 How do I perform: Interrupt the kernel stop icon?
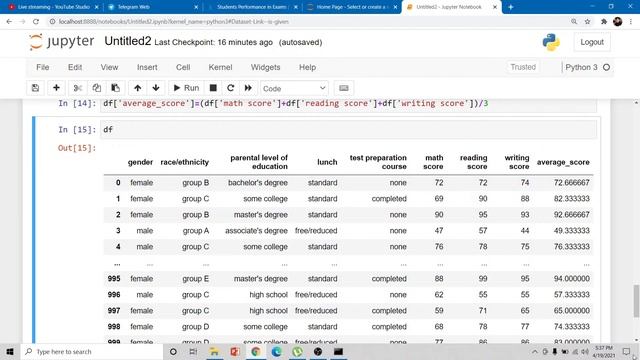(213, 88)
